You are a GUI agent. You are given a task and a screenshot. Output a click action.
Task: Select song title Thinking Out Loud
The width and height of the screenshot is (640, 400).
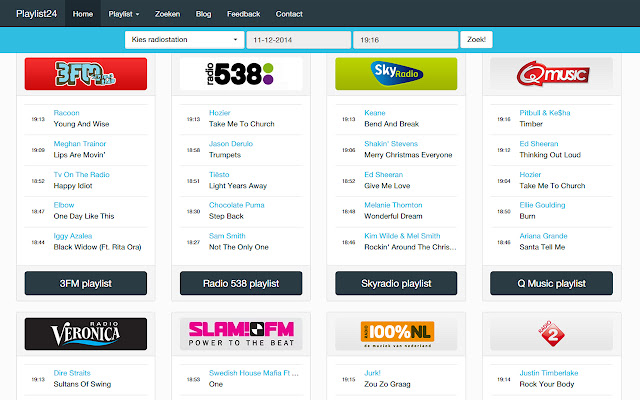[x=550, y=155]
